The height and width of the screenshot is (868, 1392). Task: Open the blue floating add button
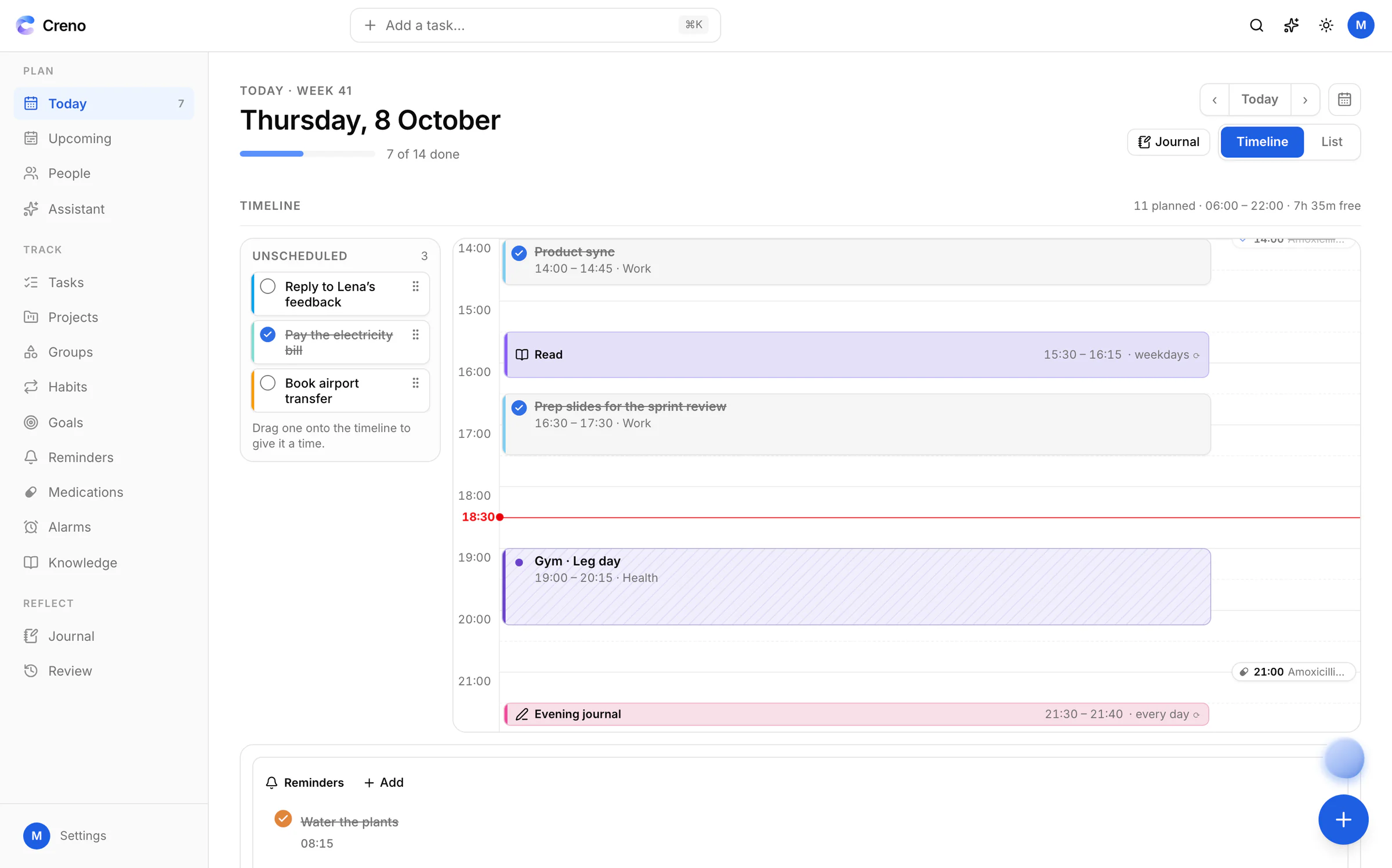click(1343, 819)
